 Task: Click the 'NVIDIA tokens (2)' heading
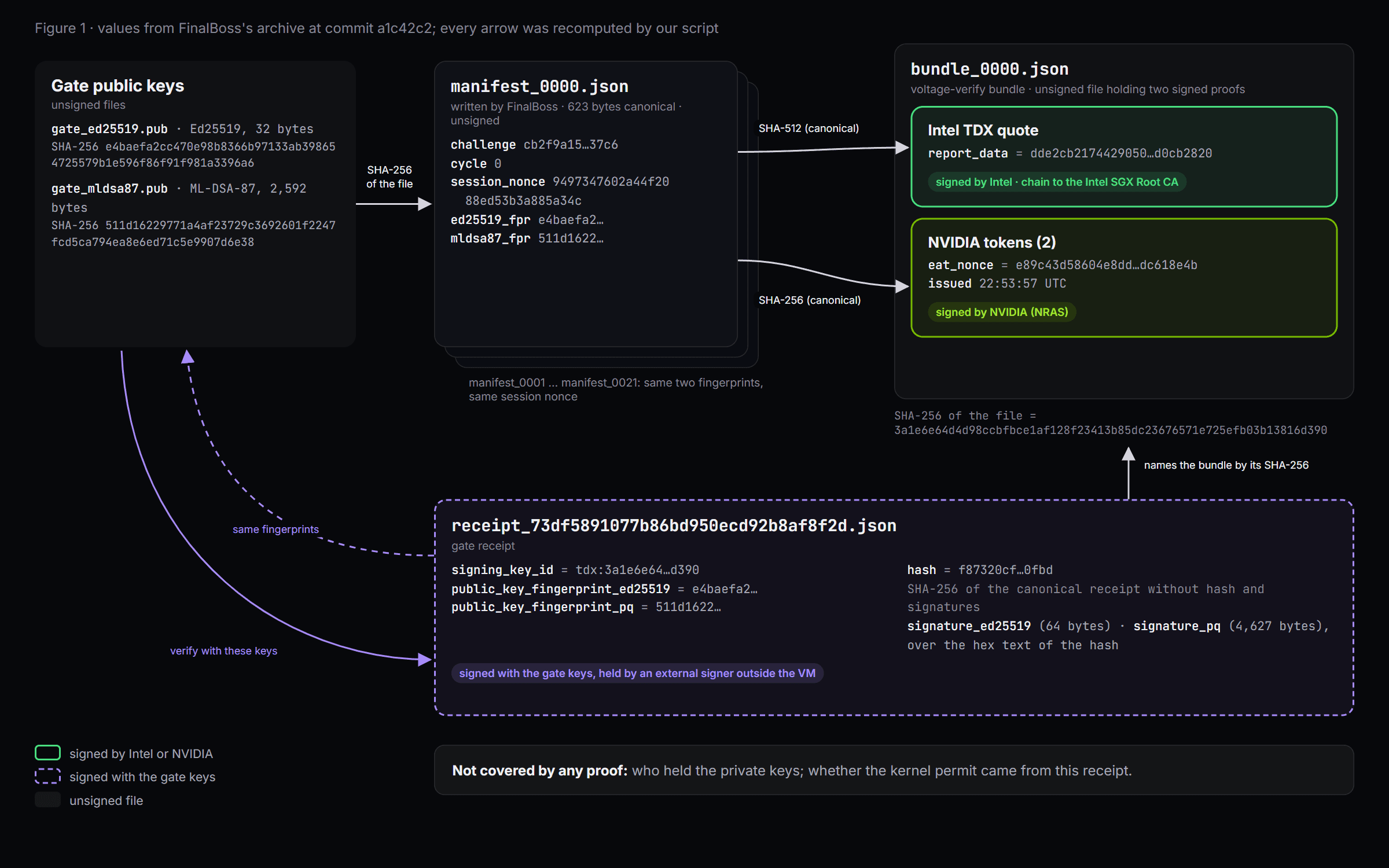pos(991,242)
